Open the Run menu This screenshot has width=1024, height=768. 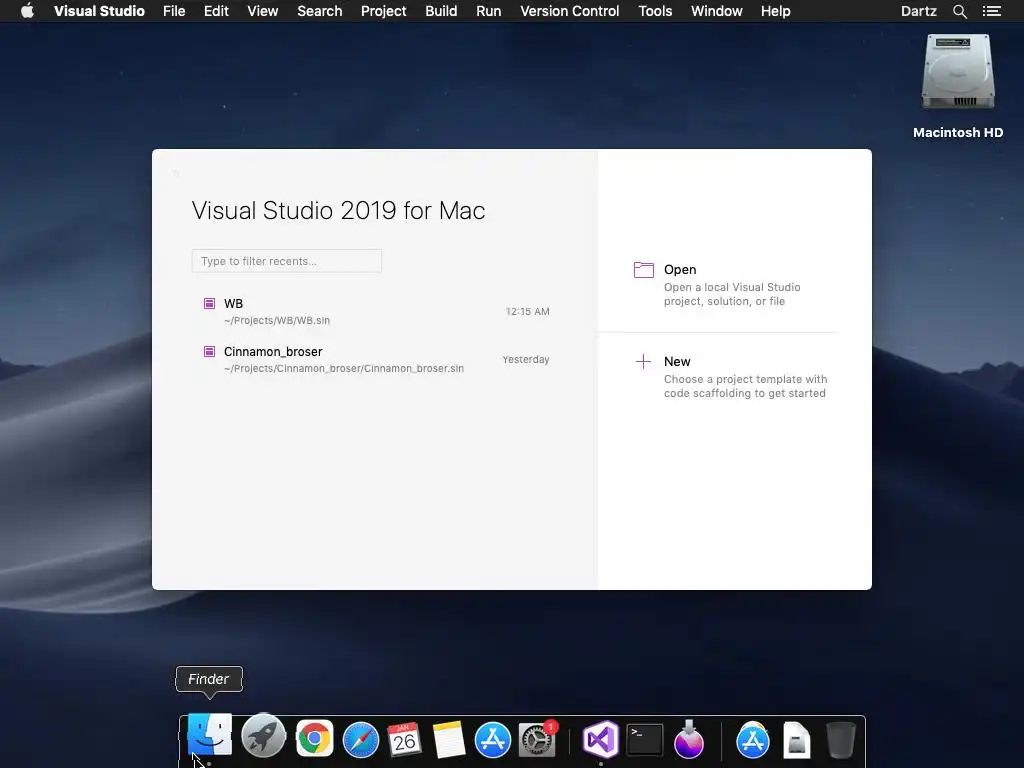point(488,11)
